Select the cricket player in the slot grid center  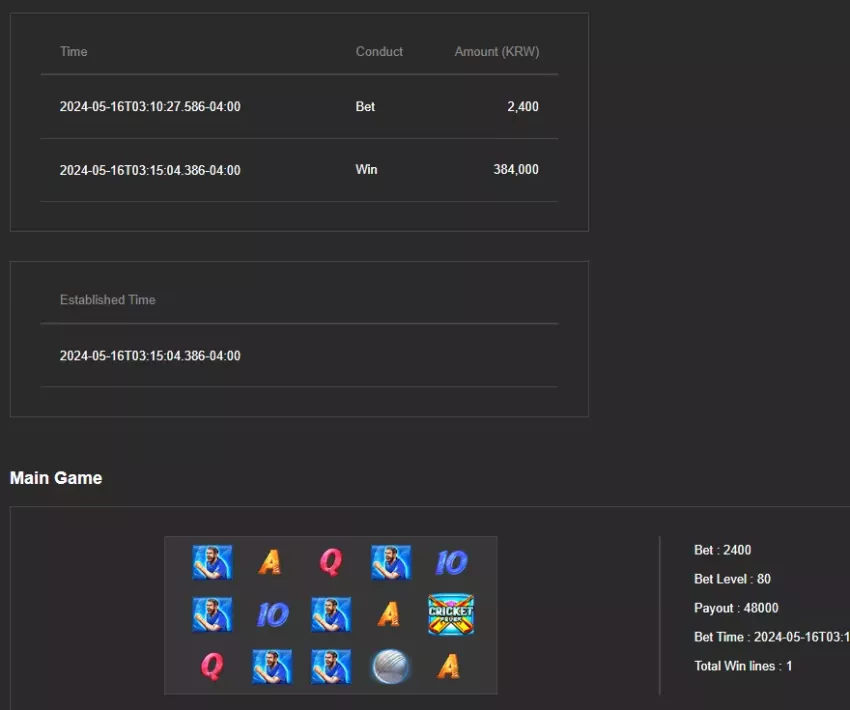[x=331, y=614]
